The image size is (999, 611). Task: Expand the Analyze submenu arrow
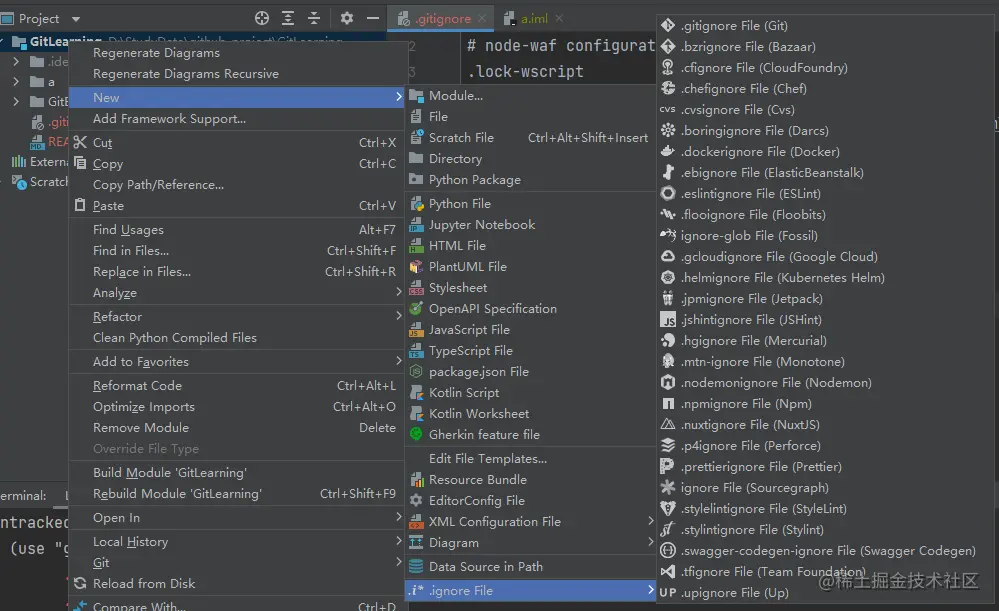(399, 292)
